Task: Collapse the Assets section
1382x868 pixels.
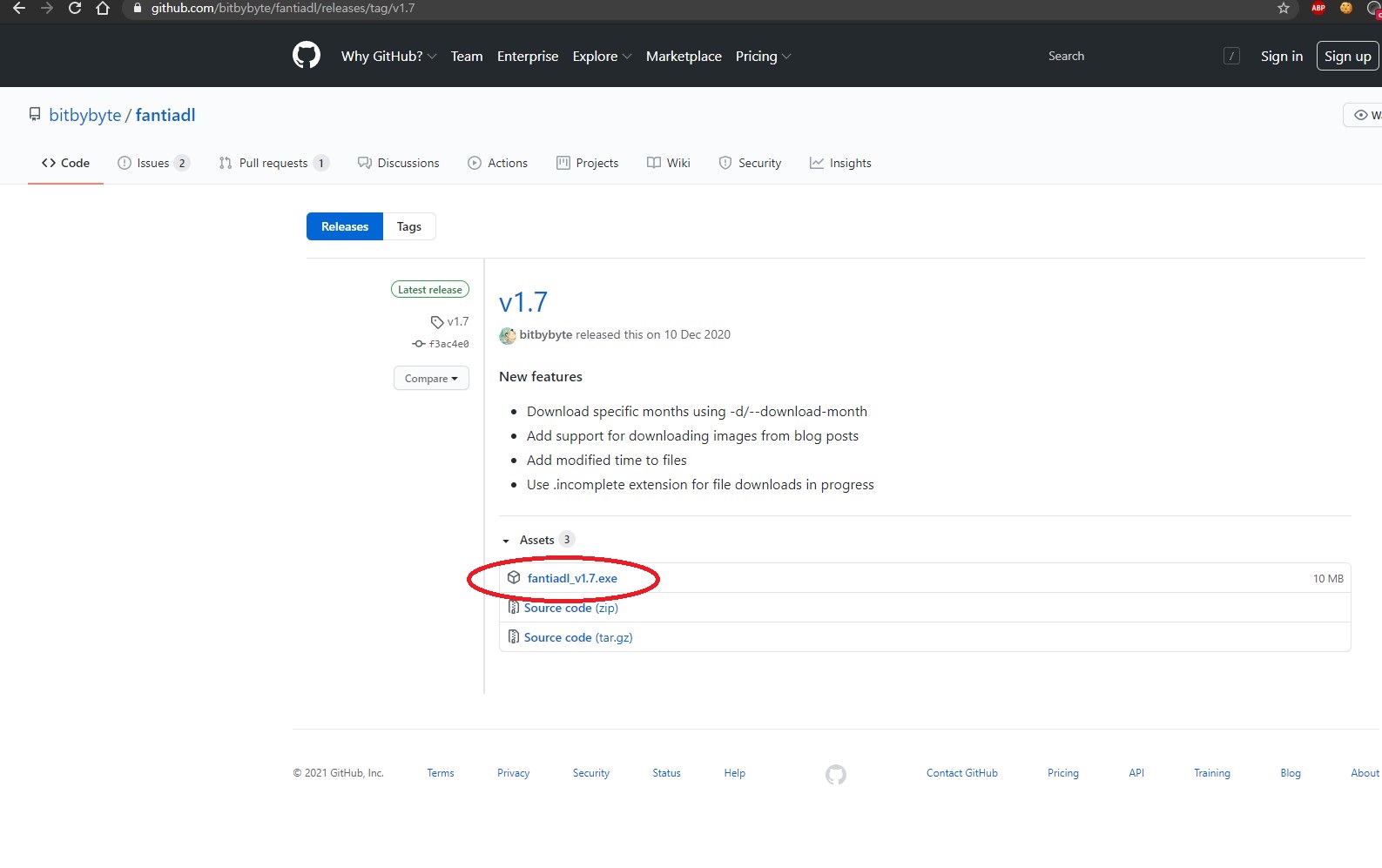Action: [537, 540]
